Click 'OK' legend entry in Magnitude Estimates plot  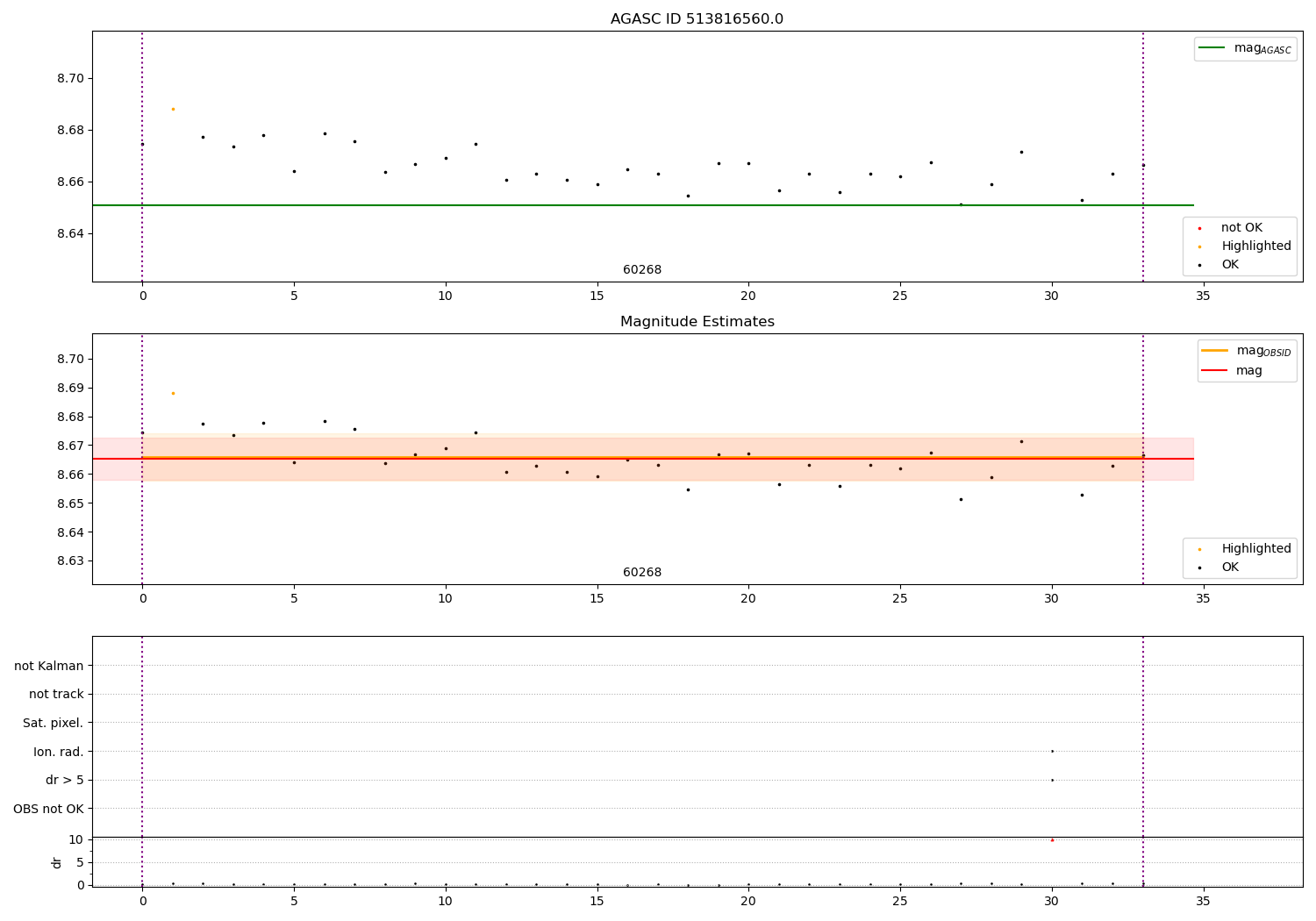click(1219, 568)
